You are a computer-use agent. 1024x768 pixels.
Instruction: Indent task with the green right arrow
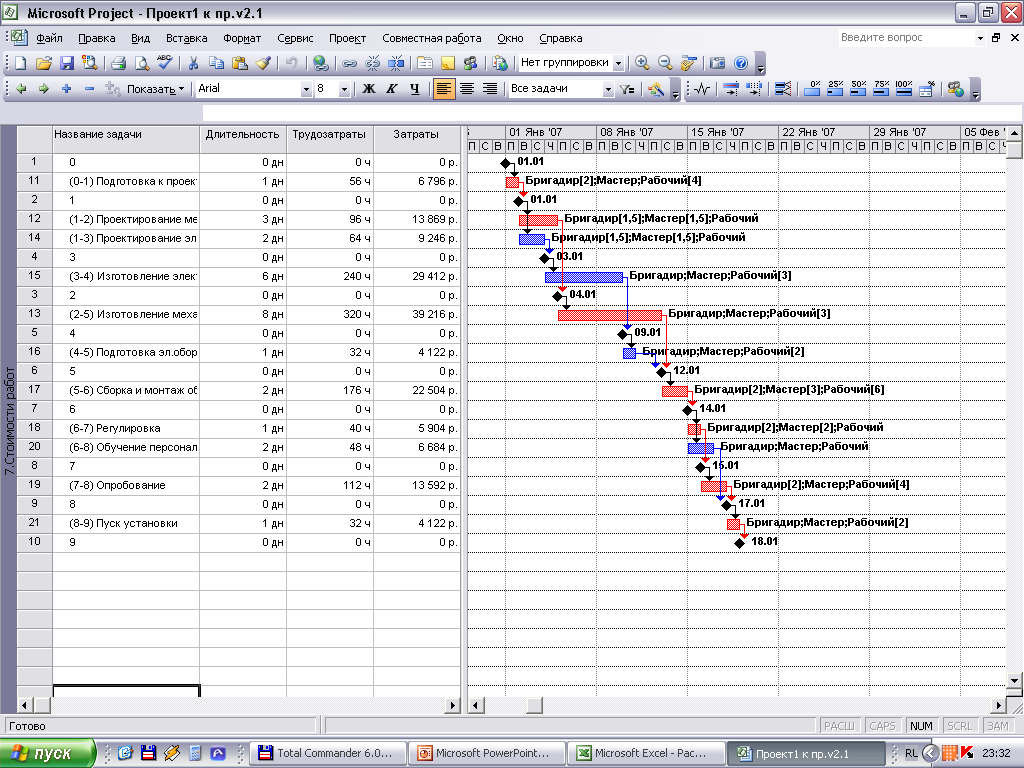pos(43,88)
